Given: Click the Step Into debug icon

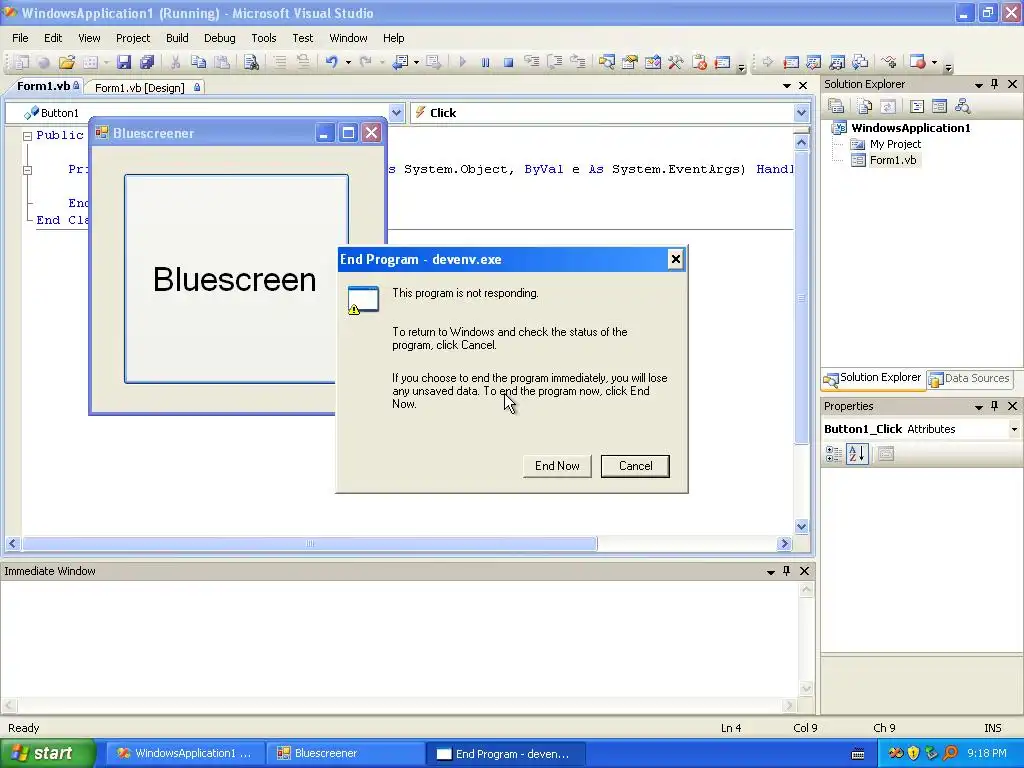Looking at the screenshot, I should point(532,62).
